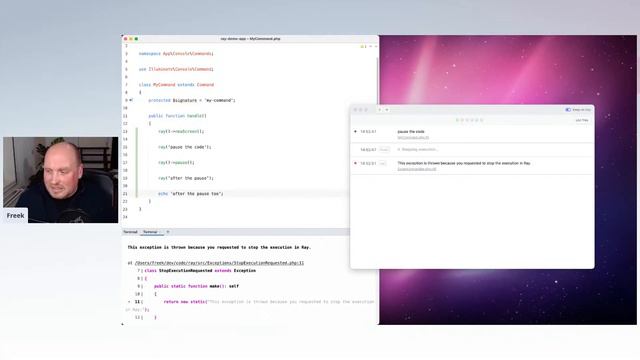The width and height of the screenshot is (640, 360).
Task: Click the namespace App\Console\Commands line
Action: click(x=176, y=54)
